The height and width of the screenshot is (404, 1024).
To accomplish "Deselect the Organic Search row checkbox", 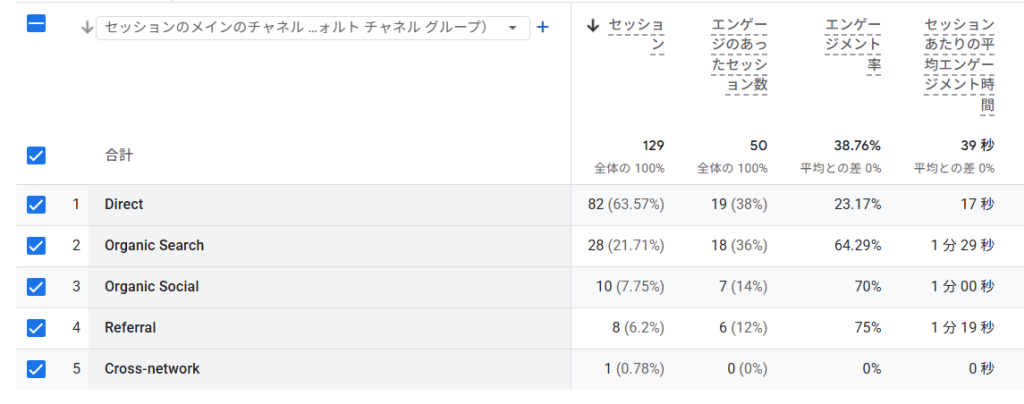I will pyautogui.click(x=36, y=245).
